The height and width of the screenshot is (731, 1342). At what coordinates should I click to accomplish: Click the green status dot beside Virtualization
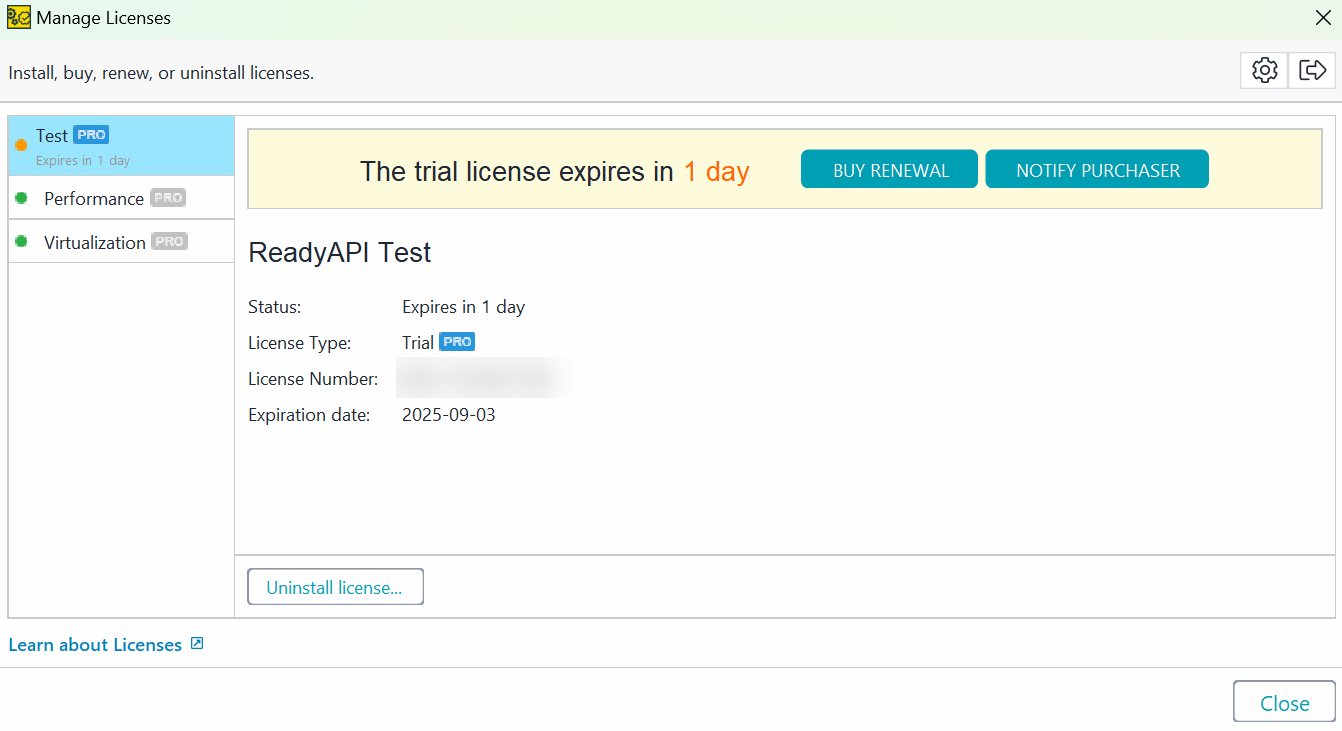(x=23, y=241)
